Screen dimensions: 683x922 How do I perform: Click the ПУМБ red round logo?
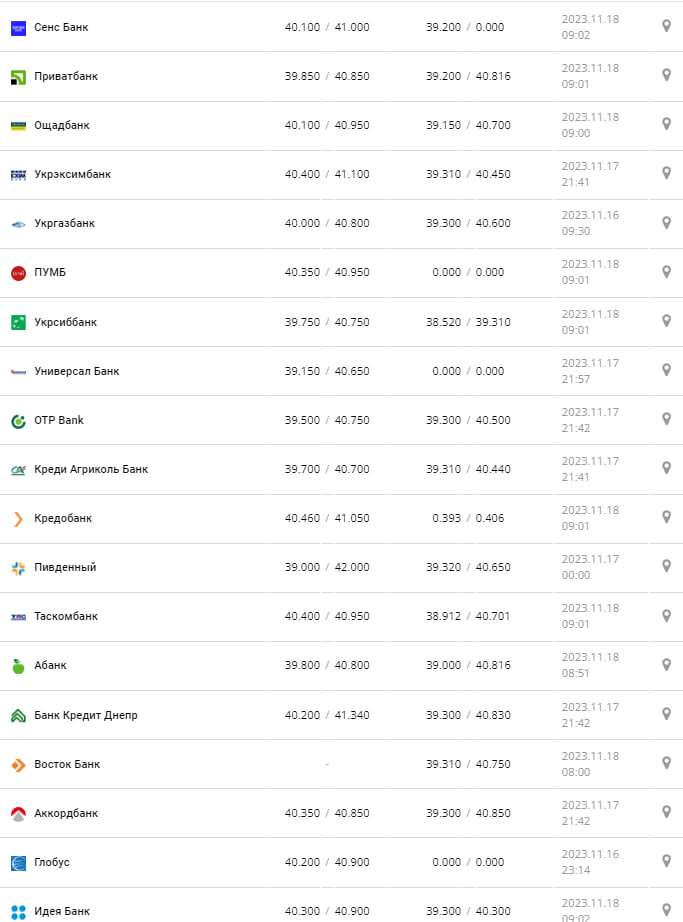[18, 273]
